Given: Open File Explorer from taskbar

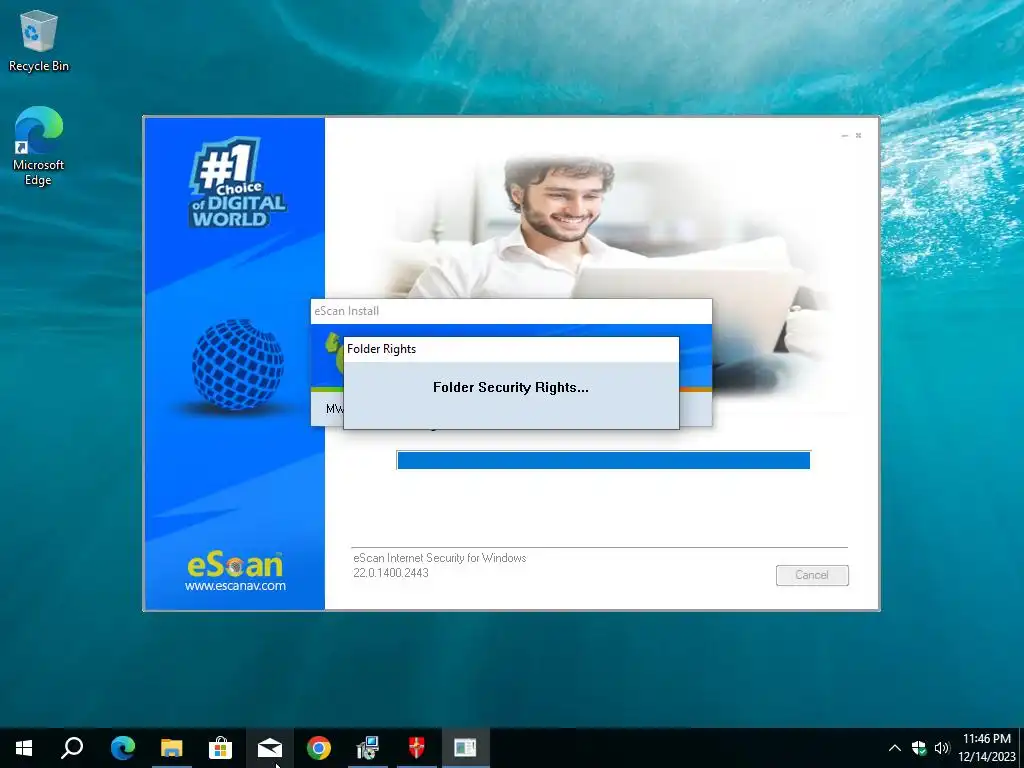Looking at the screenshot, I should tap(171, 748).
